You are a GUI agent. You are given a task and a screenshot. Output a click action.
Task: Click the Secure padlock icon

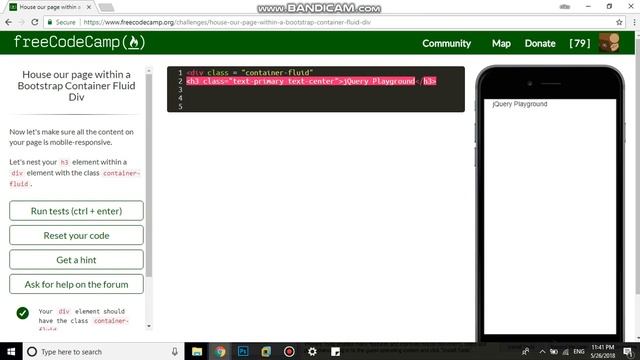pyautogui.click(x=50, y=22)
